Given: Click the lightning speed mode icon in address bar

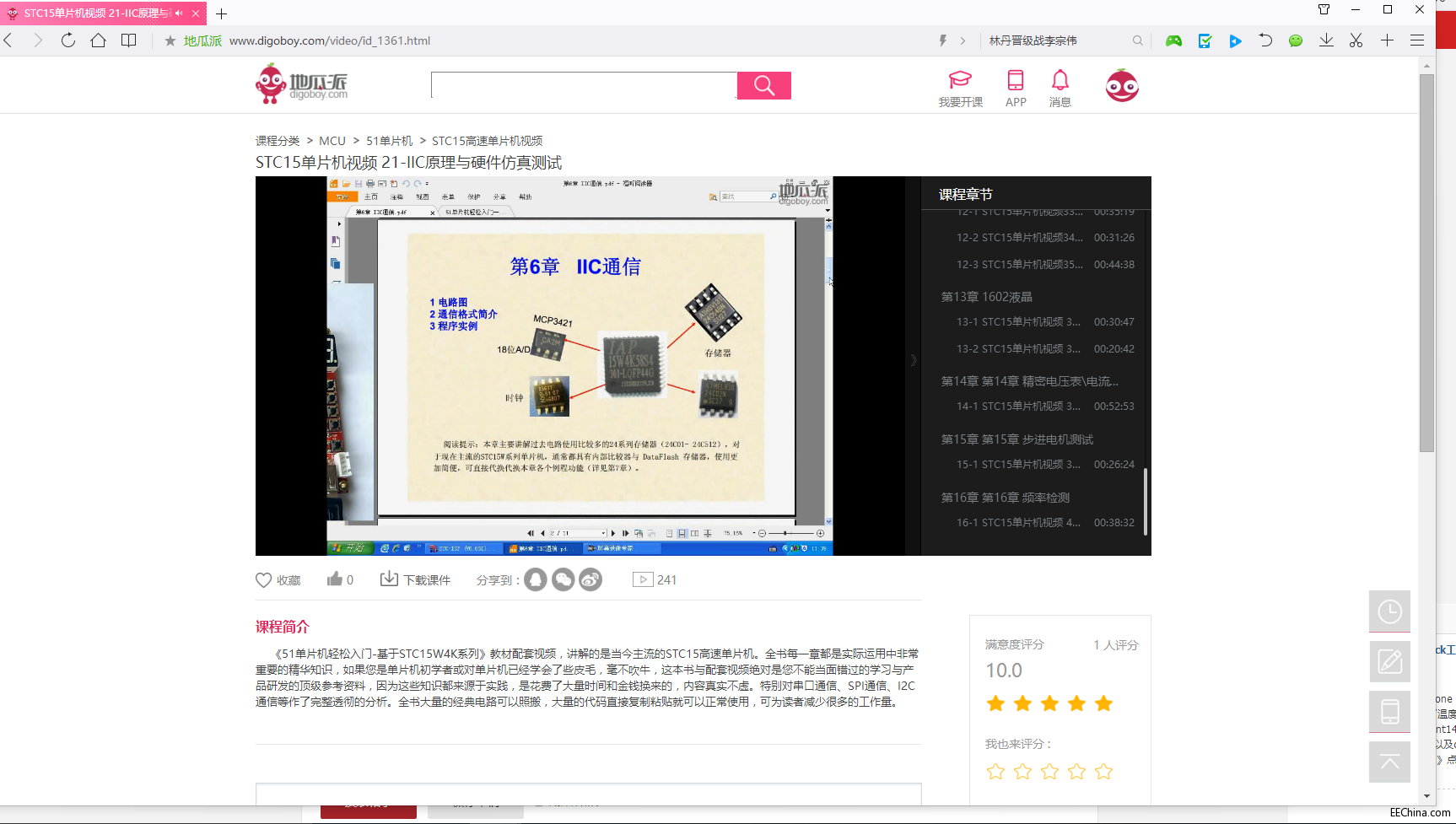Looking at the screenshot, I should pyautogui.click(x=943, y=40).
